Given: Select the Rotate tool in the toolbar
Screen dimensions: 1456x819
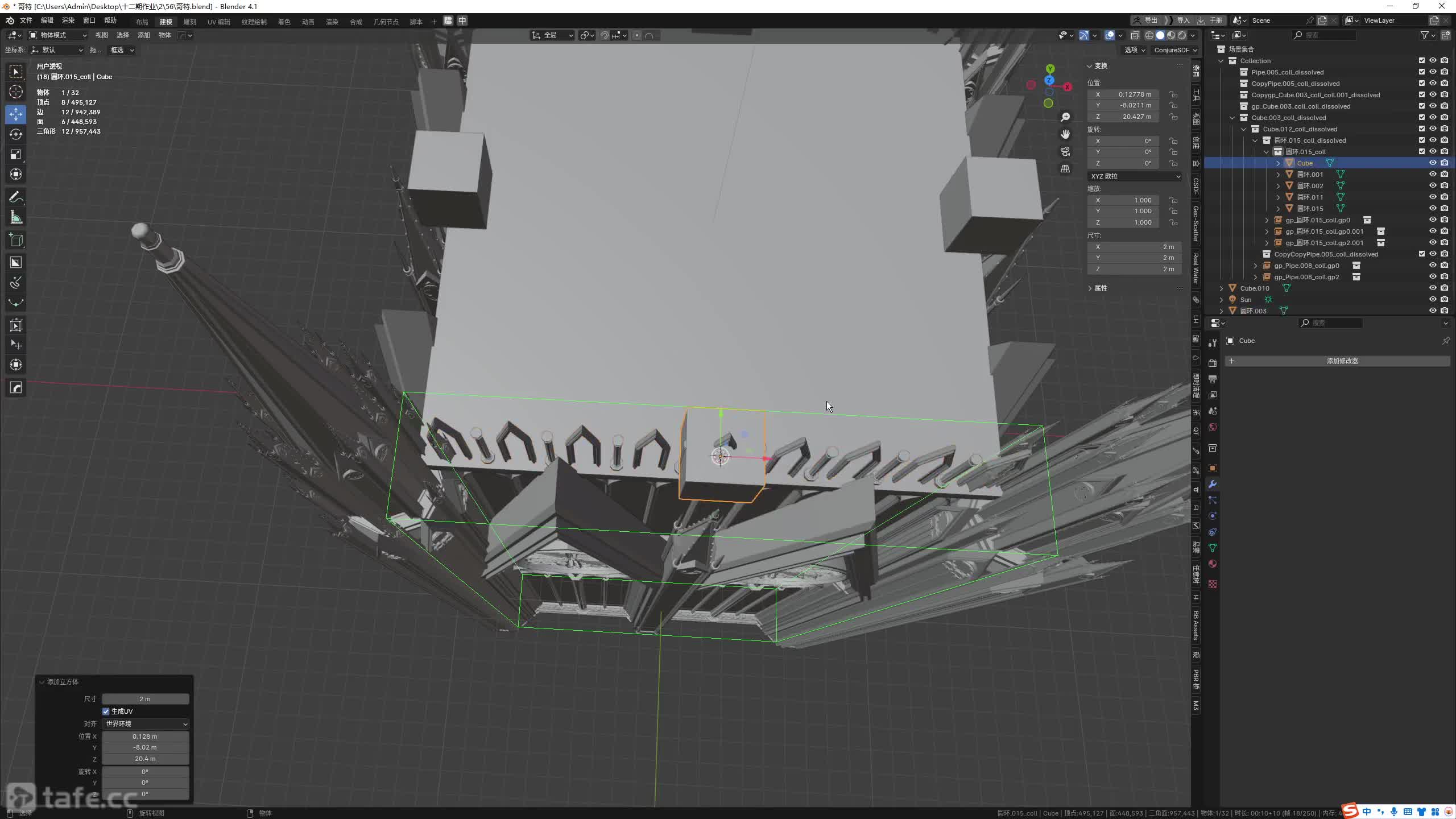Looking at the screenshot, I should [x=16, y=134].
